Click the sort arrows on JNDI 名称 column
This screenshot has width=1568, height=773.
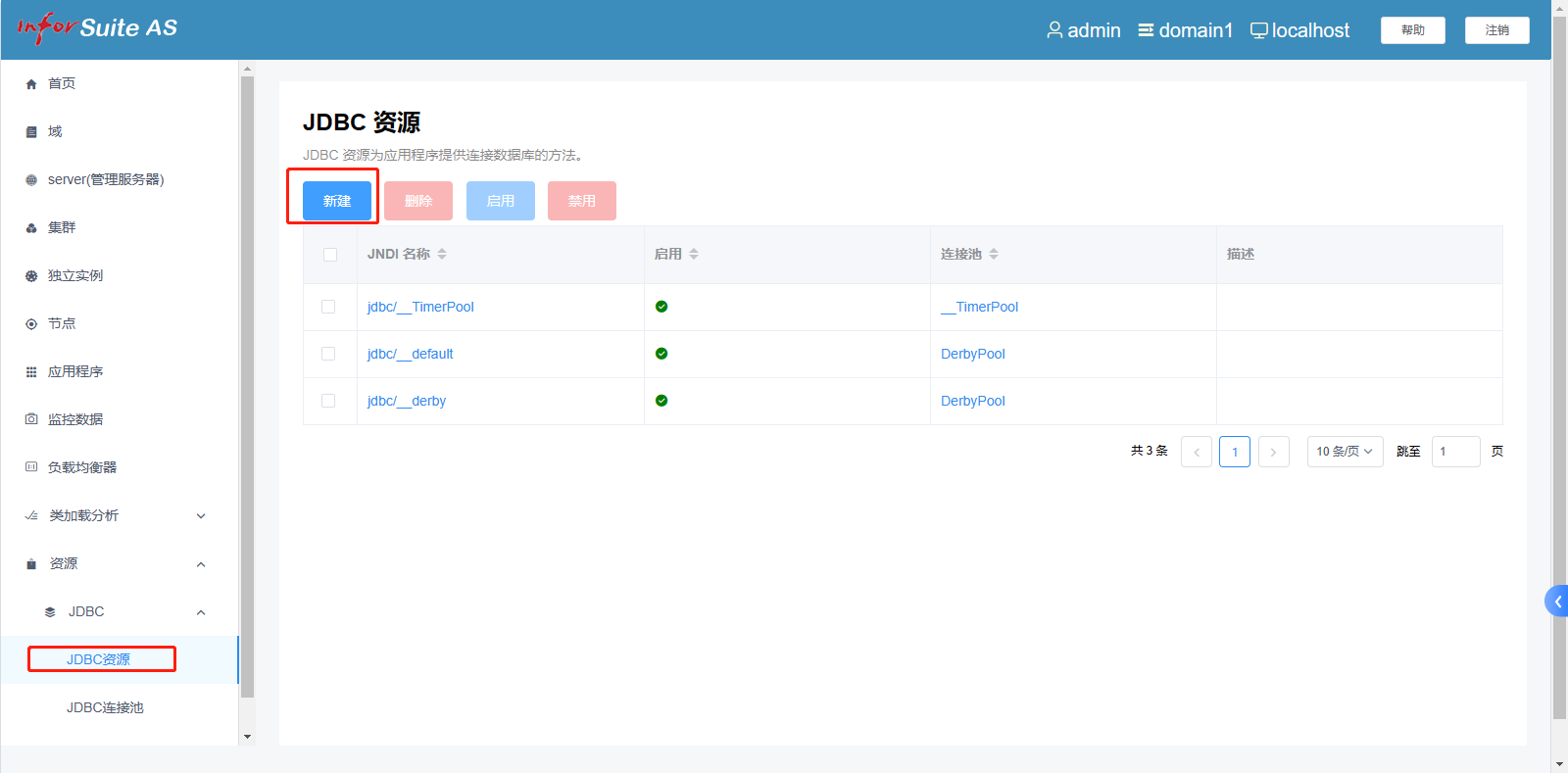(442, 254)
